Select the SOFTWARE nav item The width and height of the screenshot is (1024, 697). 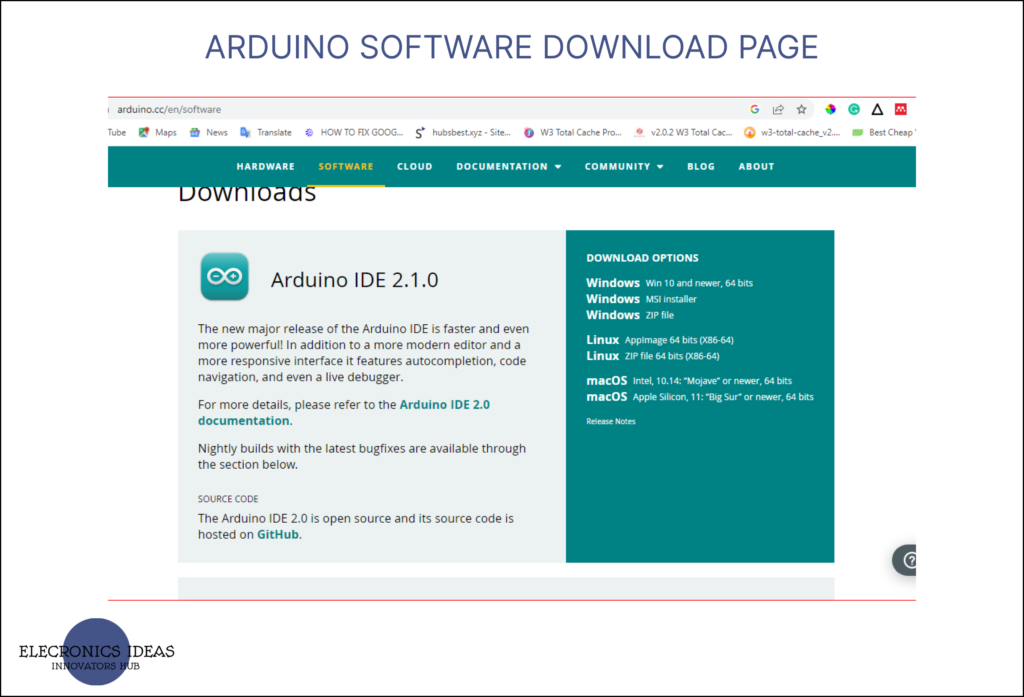[346, 167]
